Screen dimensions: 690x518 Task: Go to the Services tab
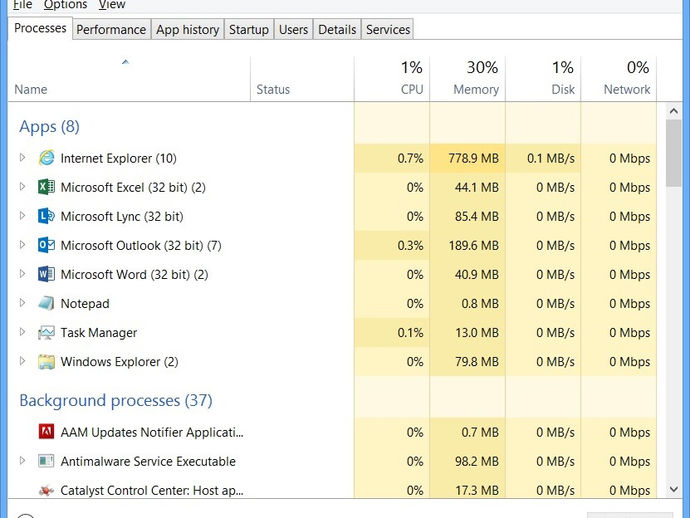click(388, 29)
